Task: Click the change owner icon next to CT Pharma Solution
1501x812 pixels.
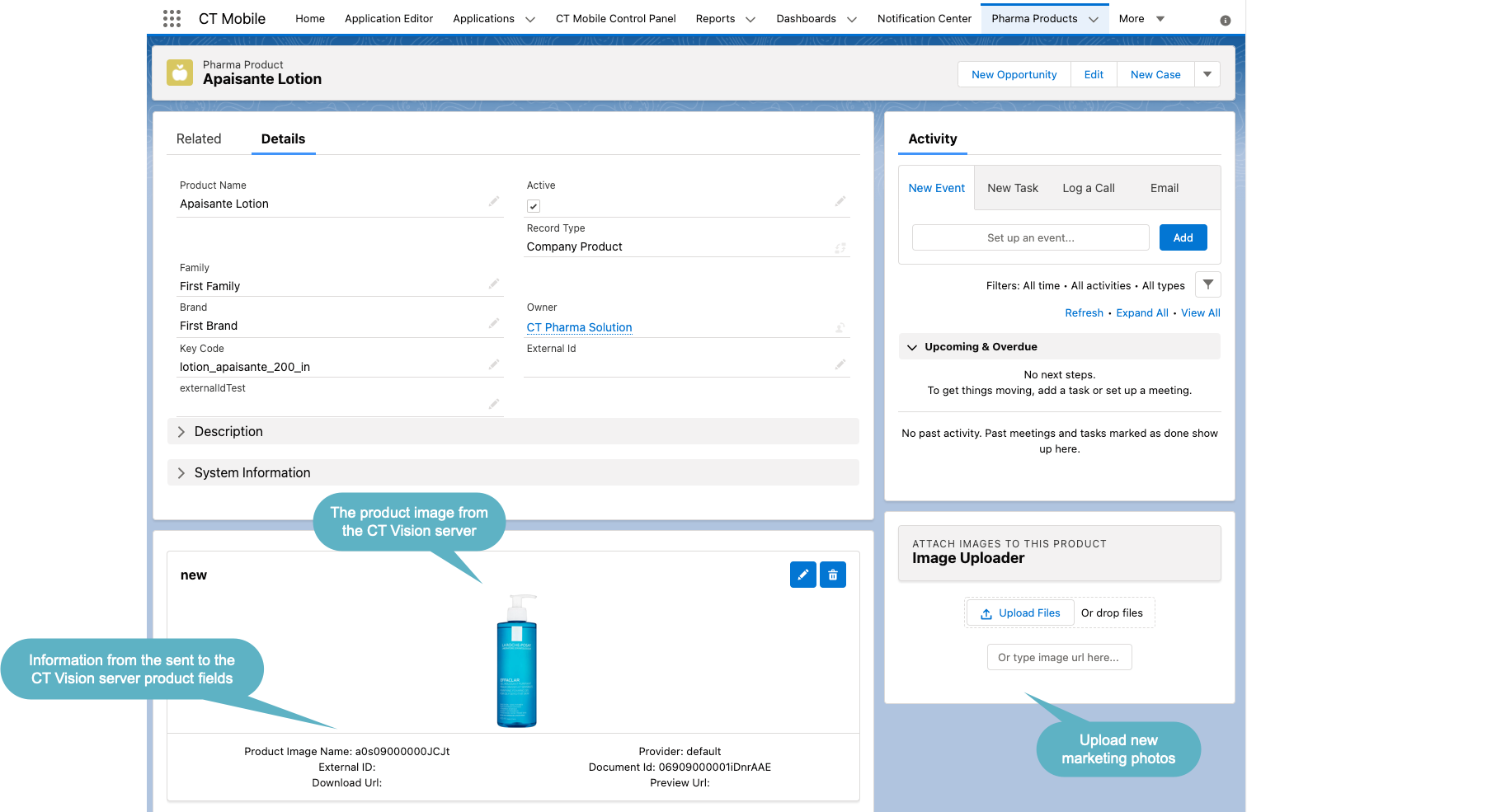Action: pyautogui.click(x=840, y=327)
